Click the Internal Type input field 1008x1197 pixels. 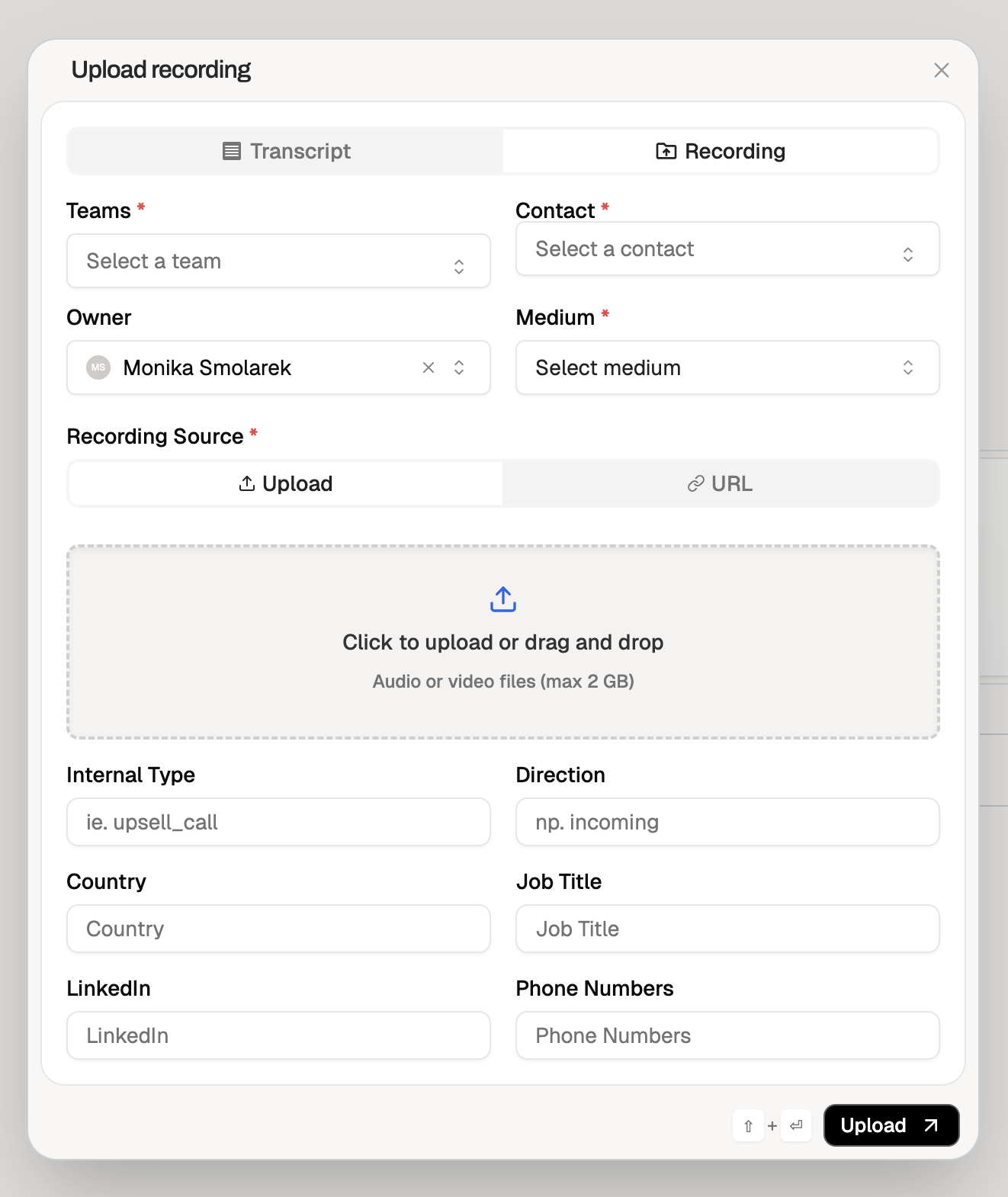point(278,822)
